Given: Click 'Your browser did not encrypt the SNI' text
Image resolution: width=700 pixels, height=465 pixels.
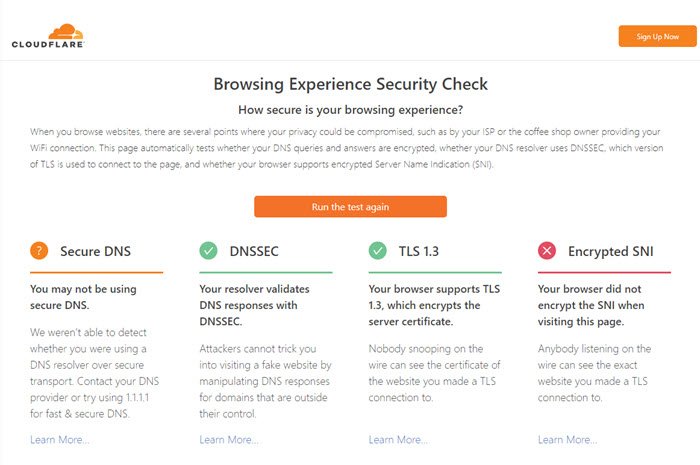Looking at the screenshot, I should (591, 305).
